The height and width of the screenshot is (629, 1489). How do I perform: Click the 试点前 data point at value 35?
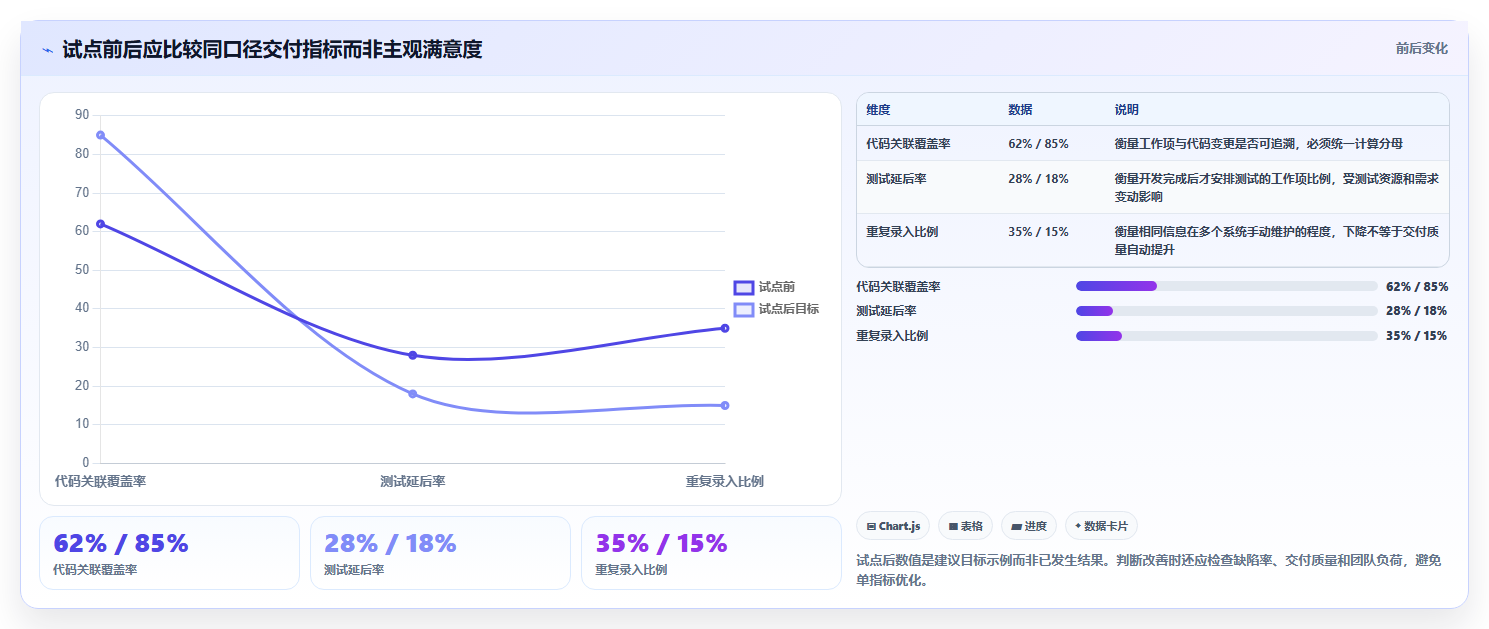tap(725, 328)
